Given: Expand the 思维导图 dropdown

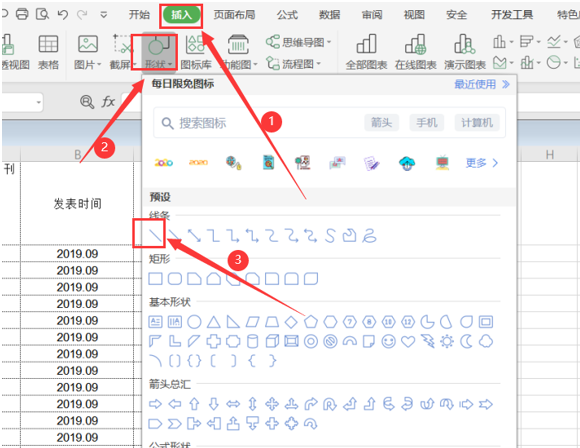Looking at the screenshot, I should coord(298,42).
